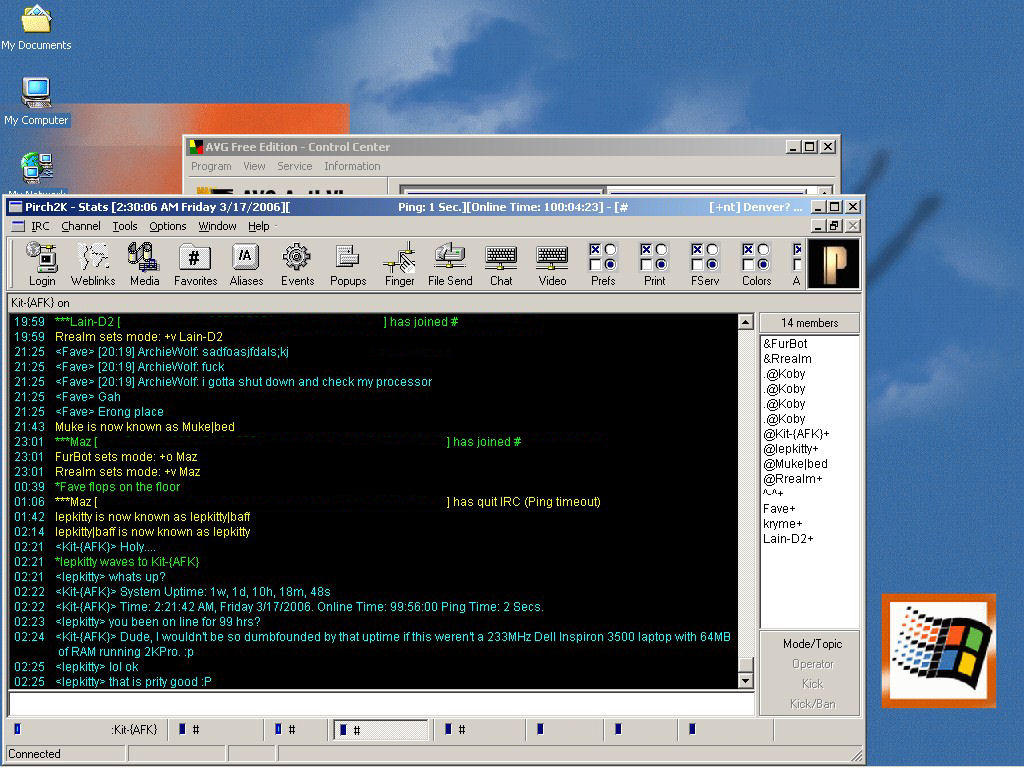The image size is (1024, 768).
Task: Select Lain-D2+ in the member list
Action: coord(788,539)
